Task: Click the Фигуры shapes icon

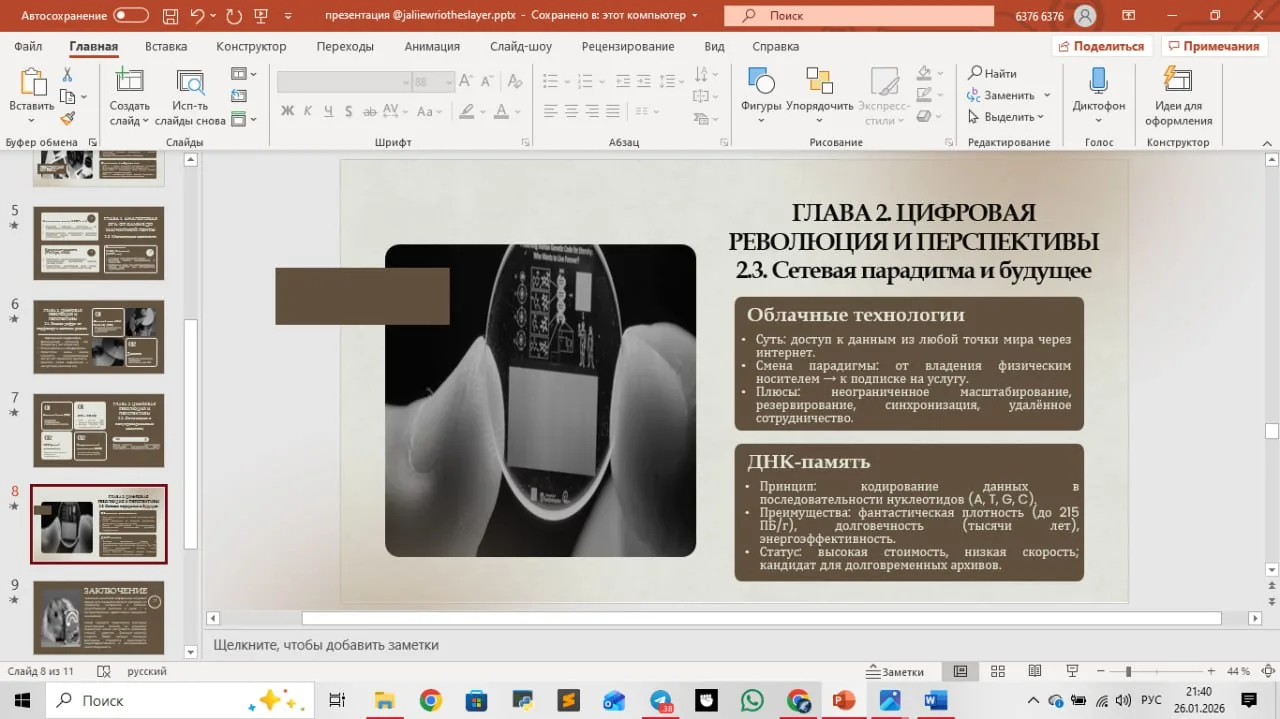Action: [761, 81]
